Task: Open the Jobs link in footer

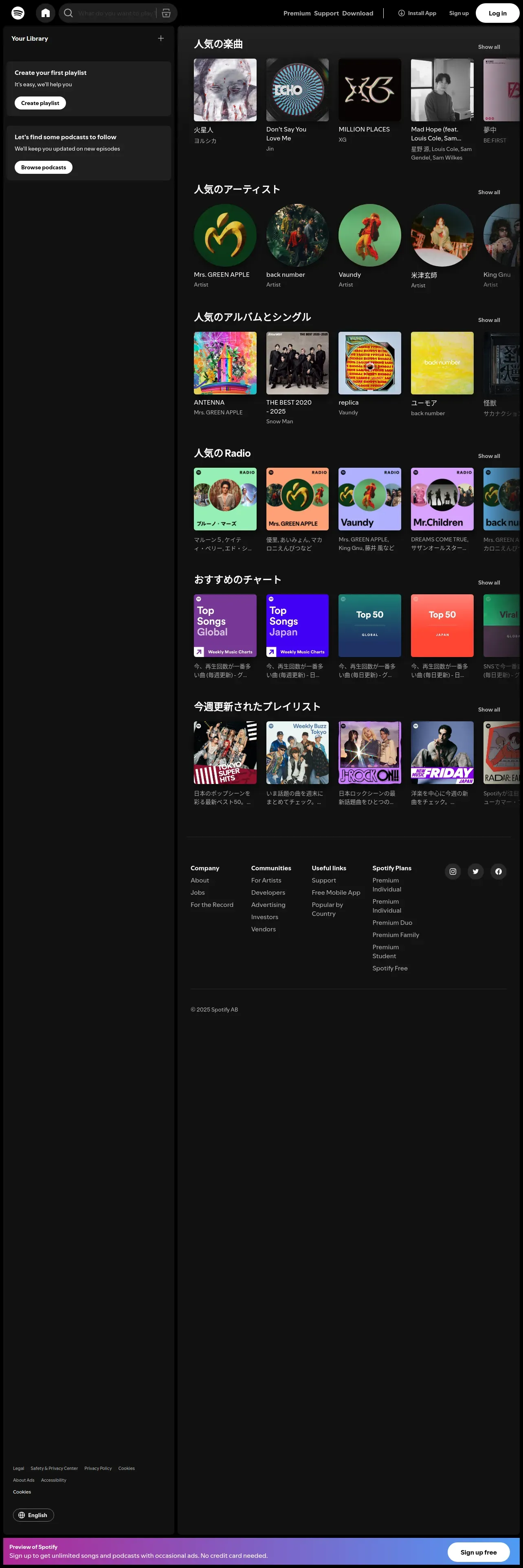Action: click(x=198, y=892)
